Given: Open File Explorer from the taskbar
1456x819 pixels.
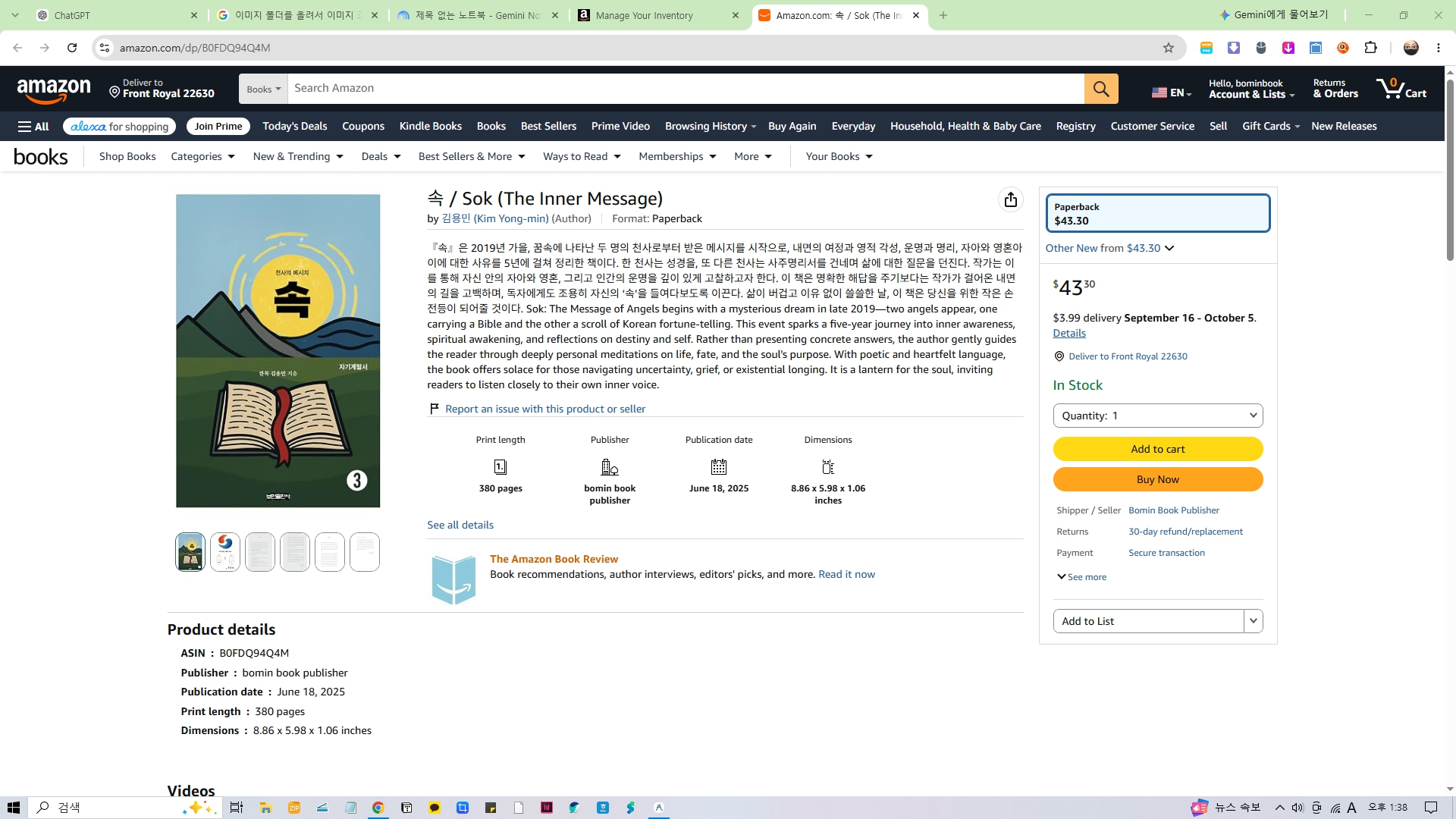Looking at the screenshot, I should tap(265, 808).
